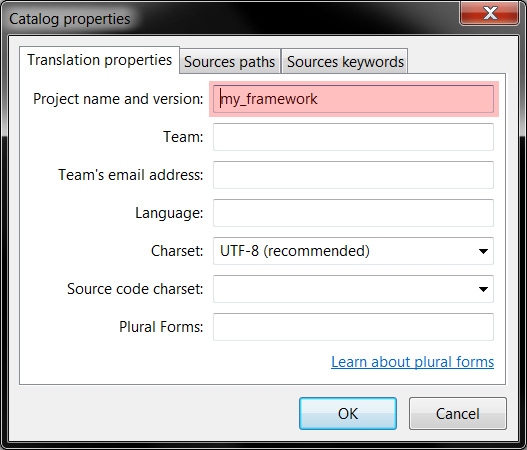
Task: Switch to the Sources paths tab
Action: point(230,62)
